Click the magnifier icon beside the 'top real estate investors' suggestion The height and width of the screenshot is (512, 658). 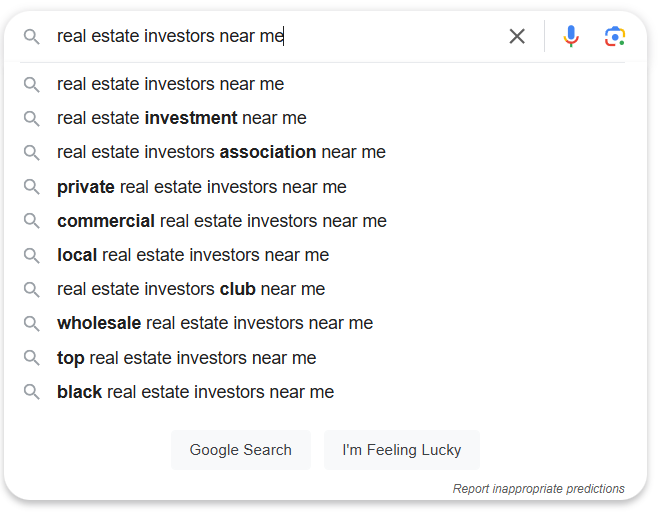[31, 358]
